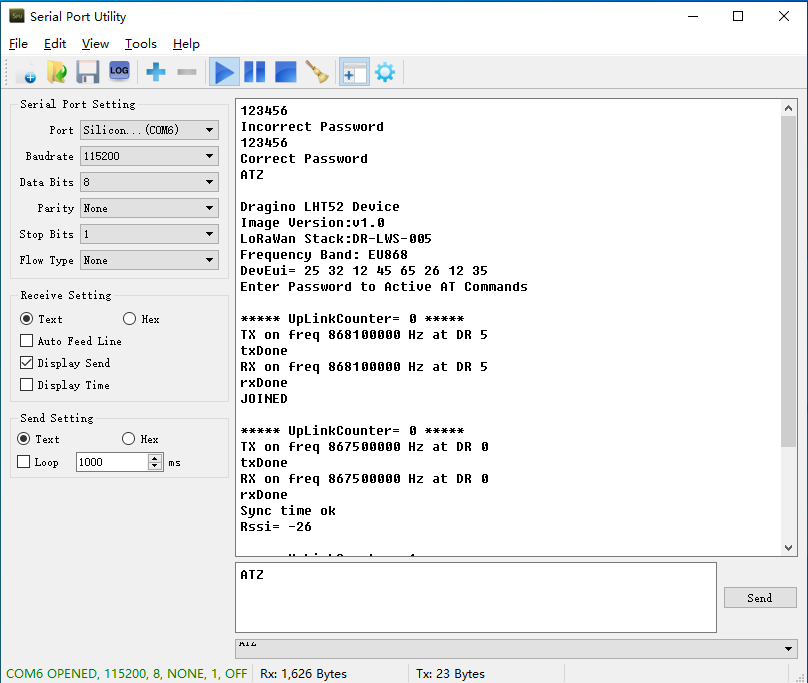Click the 'LoRaWan Stack:DR-LWS-005' line

pyautogui.click(x=336, y=239)
